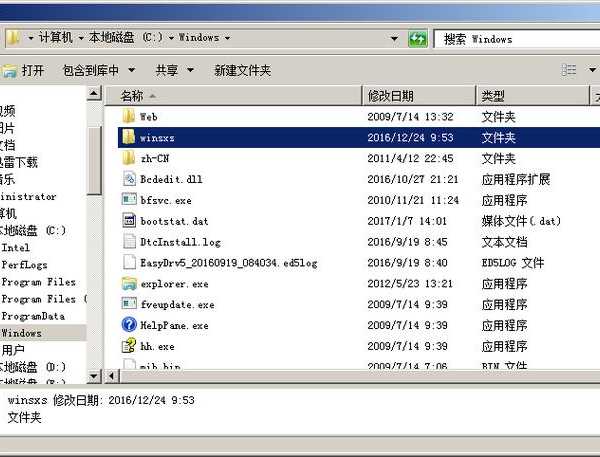This screenshot has height=457, width=600.
Task: Expand the Windows breadcrumb arrow
Action: click(x=227, y=38)
